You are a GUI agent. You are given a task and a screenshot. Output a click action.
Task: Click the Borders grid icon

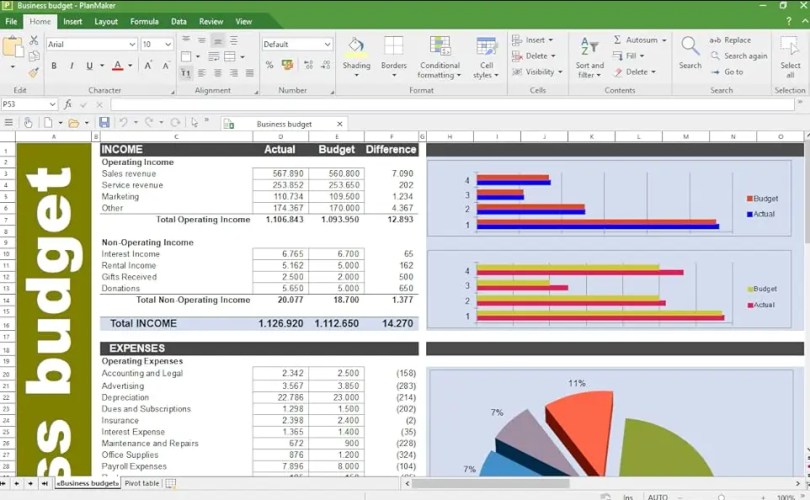(394, 46)
